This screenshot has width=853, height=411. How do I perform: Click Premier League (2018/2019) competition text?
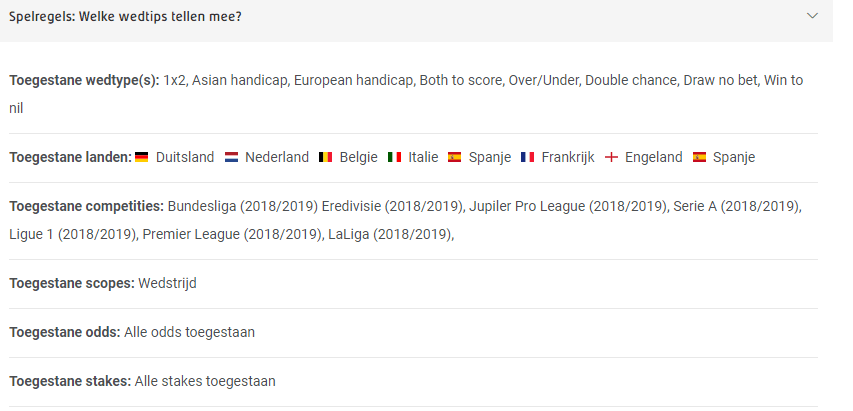pos(232,234)
